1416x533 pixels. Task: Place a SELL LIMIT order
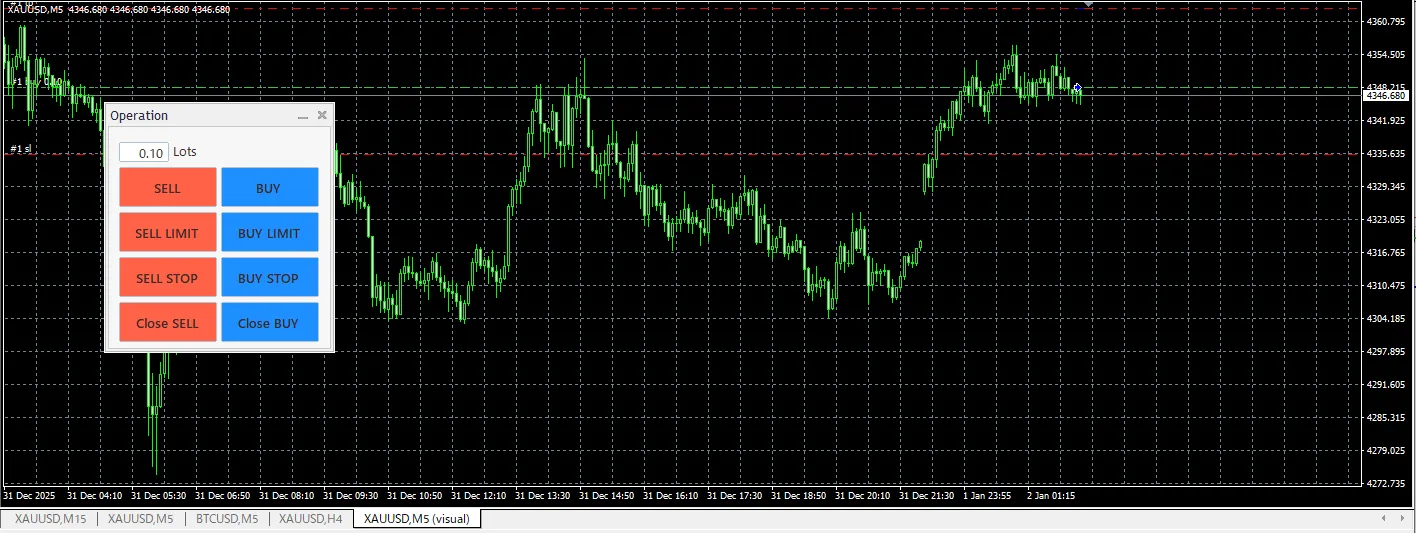168,233
